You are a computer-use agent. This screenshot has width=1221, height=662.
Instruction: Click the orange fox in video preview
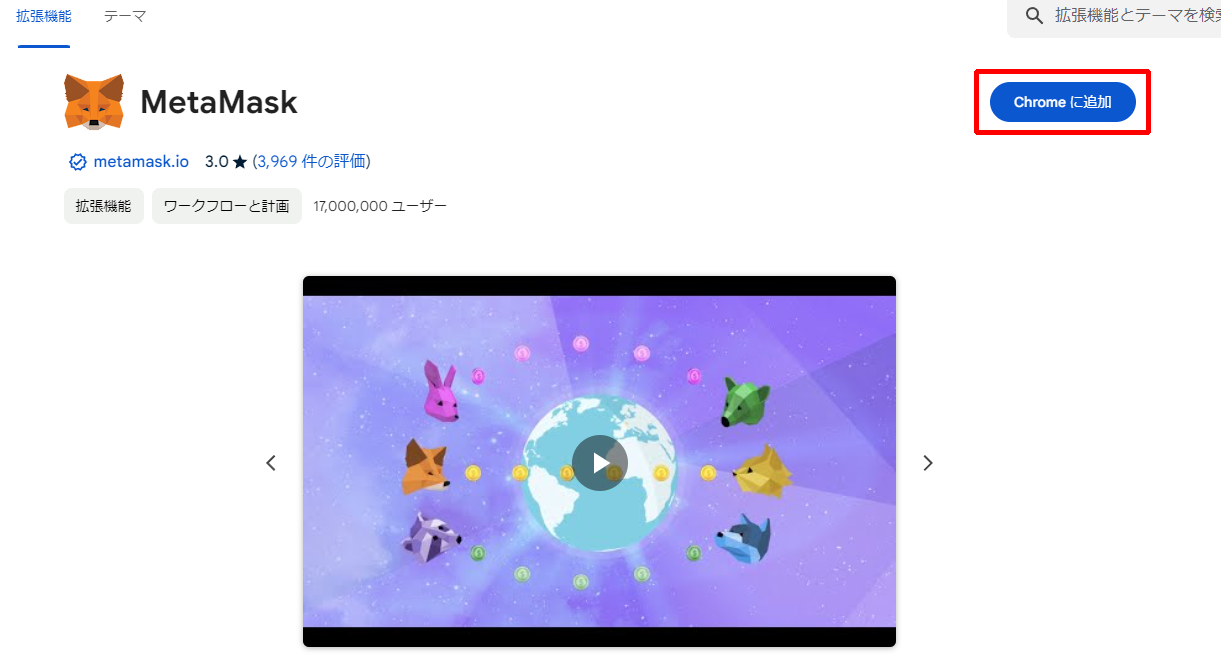tap(426, 467)
